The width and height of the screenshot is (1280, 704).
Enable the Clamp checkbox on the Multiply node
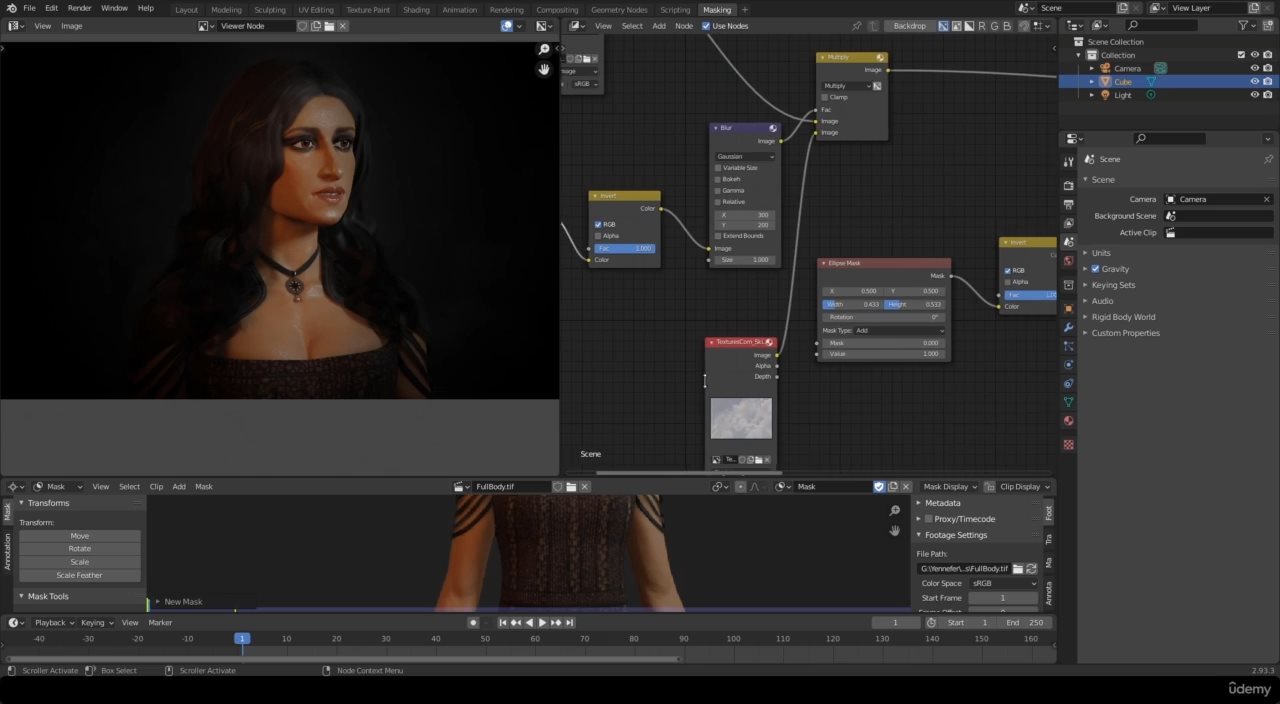[x=822, y=97]
